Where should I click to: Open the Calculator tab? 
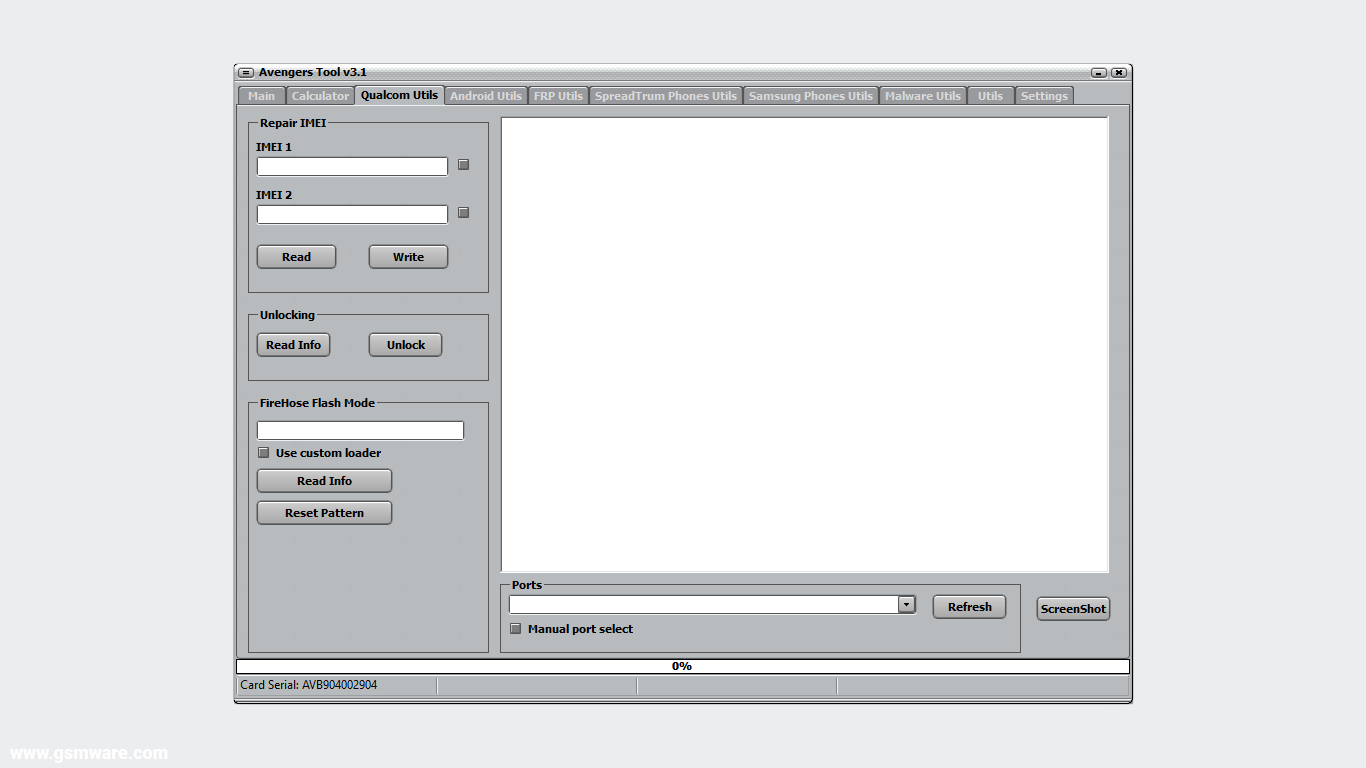(x=320, y=95)
